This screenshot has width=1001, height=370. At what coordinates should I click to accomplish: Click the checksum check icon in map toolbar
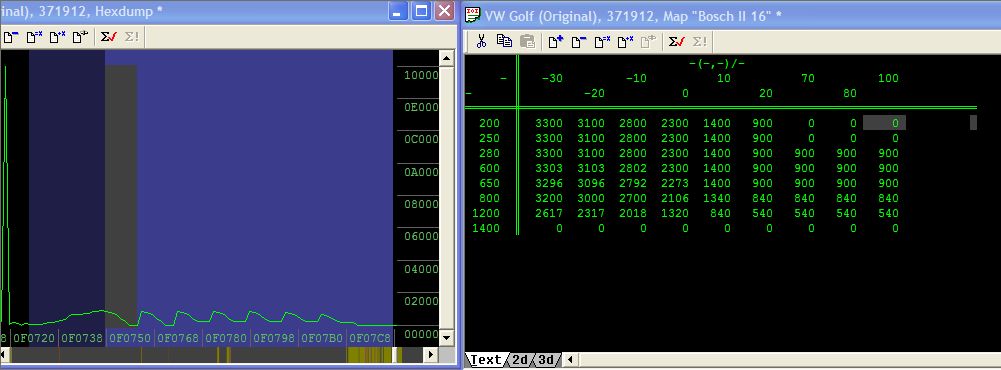click(677, 41)
